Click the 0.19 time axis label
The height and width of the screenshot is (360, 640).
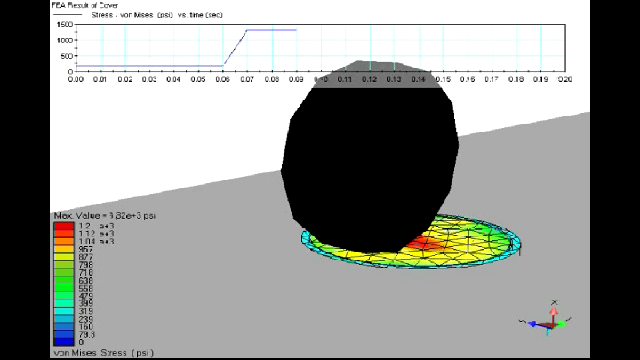[x=540, y=79]
